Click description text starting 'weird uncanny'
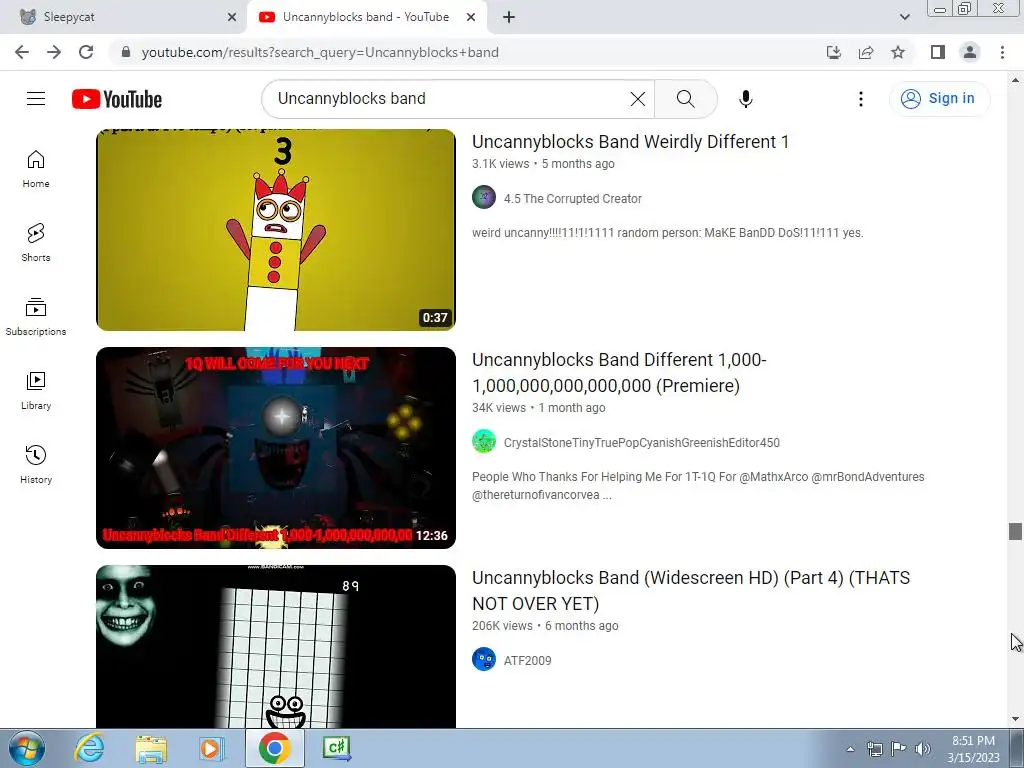 667,232
